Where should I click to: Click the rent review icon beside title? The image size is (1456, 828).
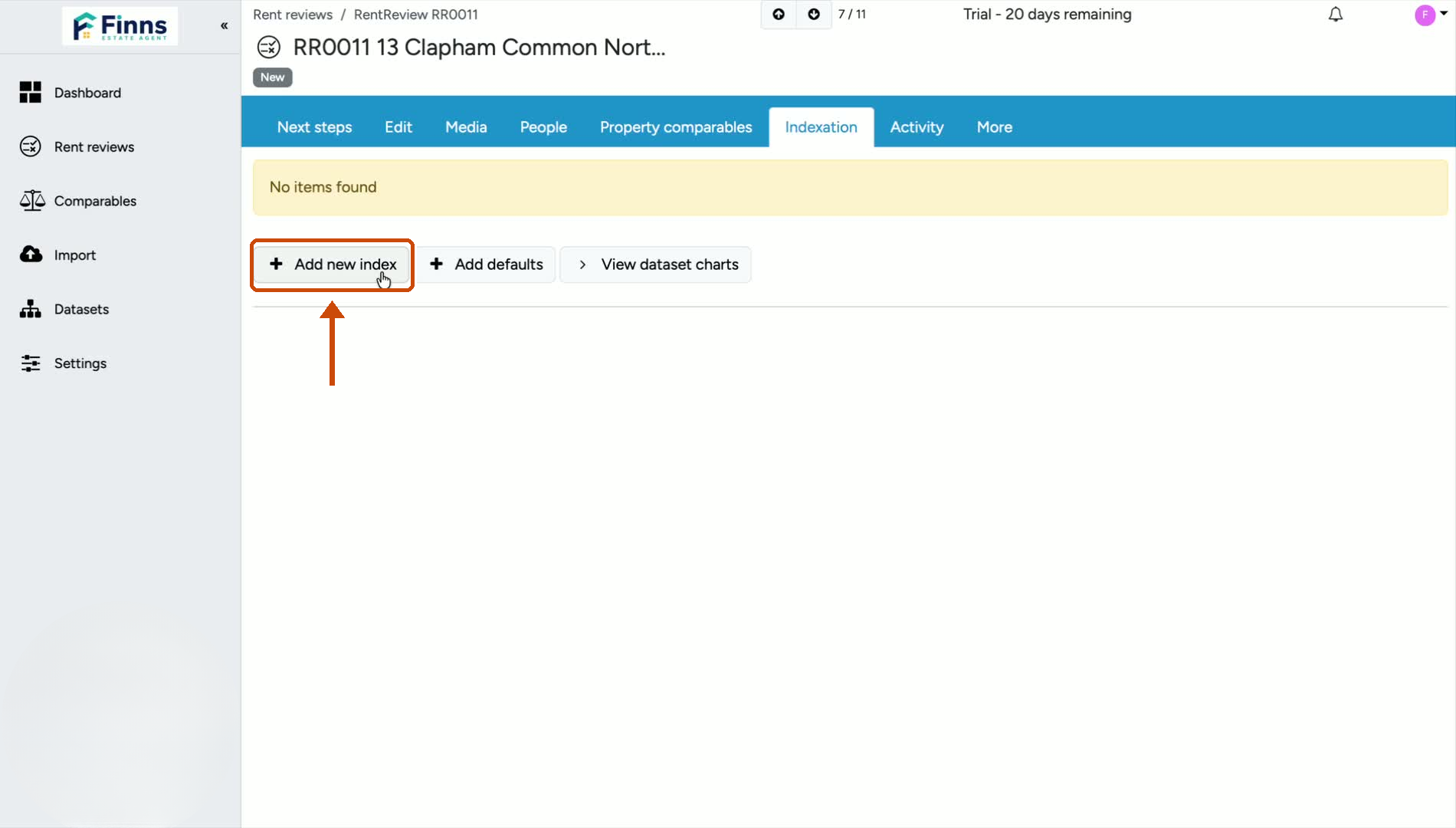tap(269, 48)
